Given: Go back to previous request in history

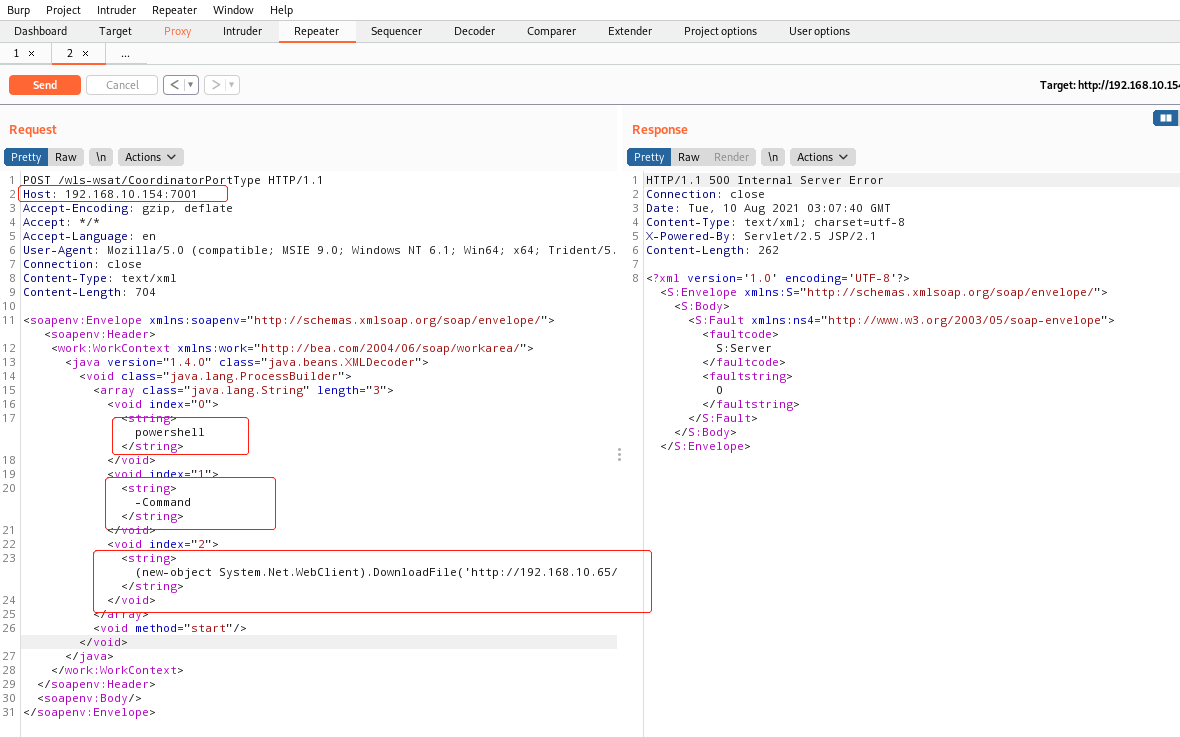Looking at the screenshot, I should [175, 85].
